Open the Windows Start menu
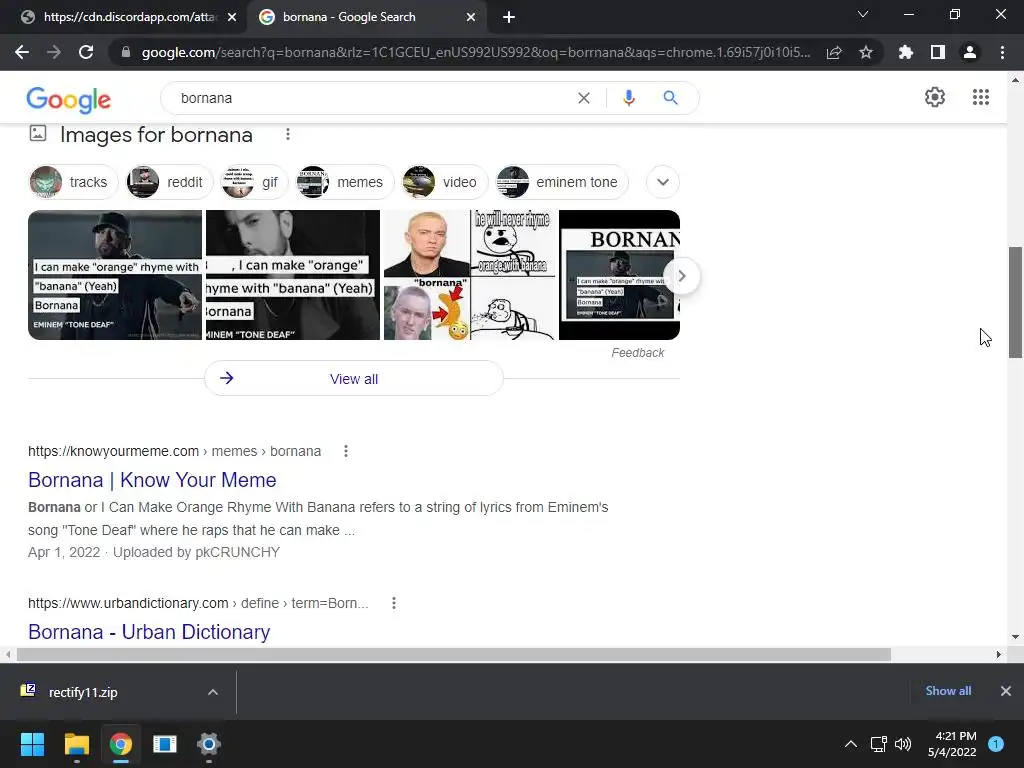 pyautogui.click(x=32, y=744)
